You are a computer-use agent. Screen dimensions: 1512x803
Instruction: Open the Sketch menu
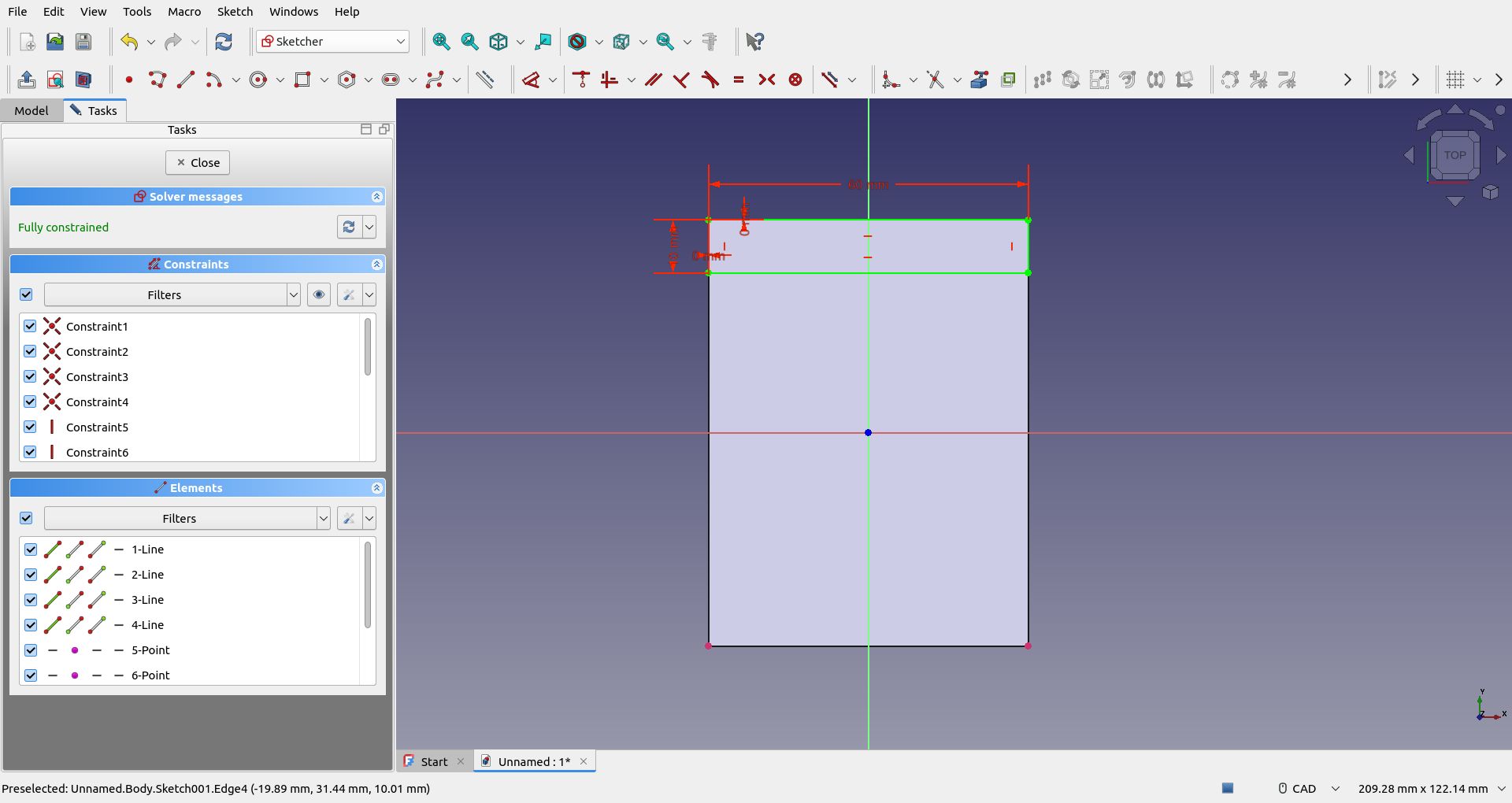point(235,12)
